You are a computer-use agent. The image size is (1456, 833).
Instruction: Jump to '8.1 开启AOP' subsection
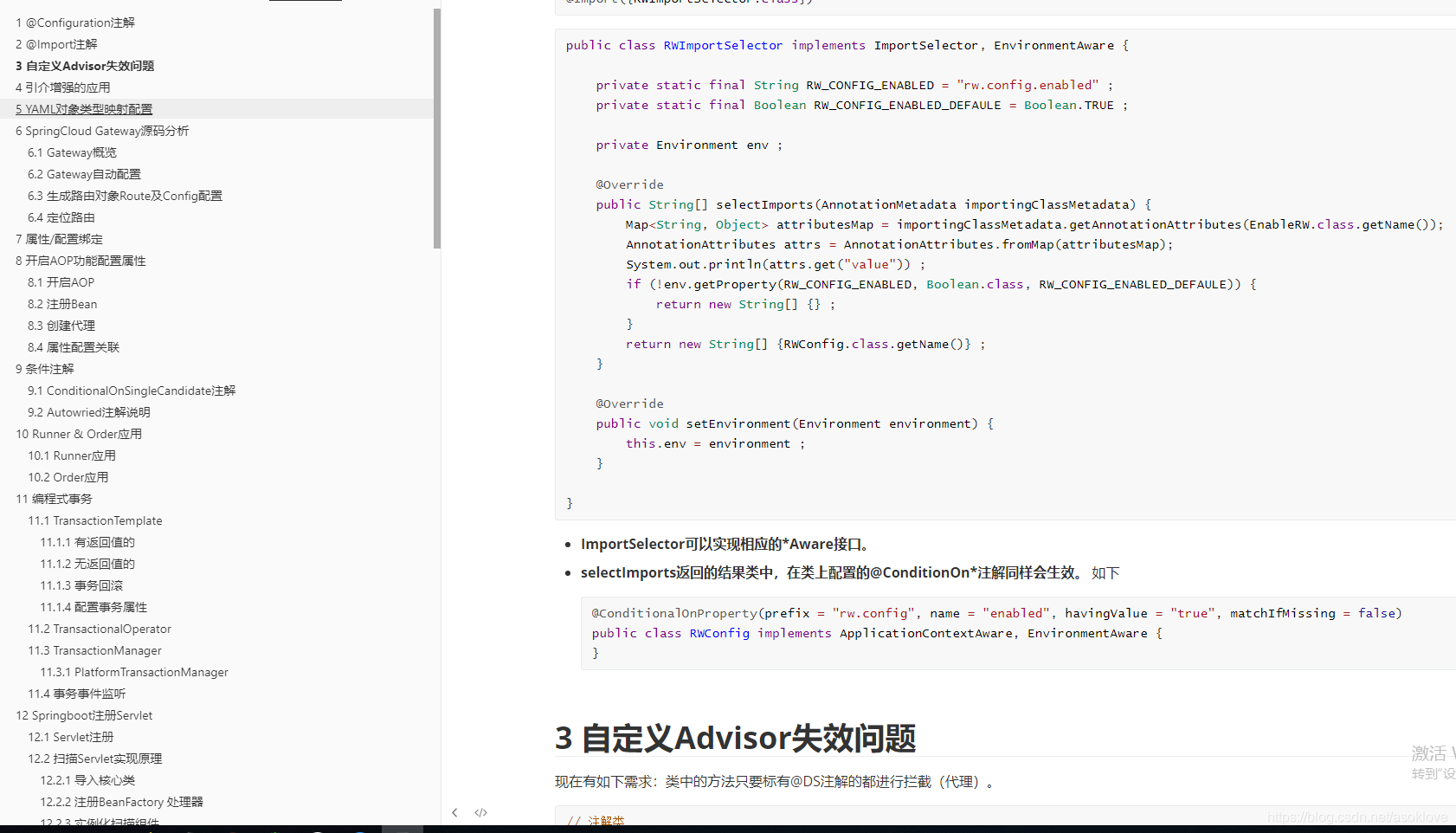click(x=61, y=282)
